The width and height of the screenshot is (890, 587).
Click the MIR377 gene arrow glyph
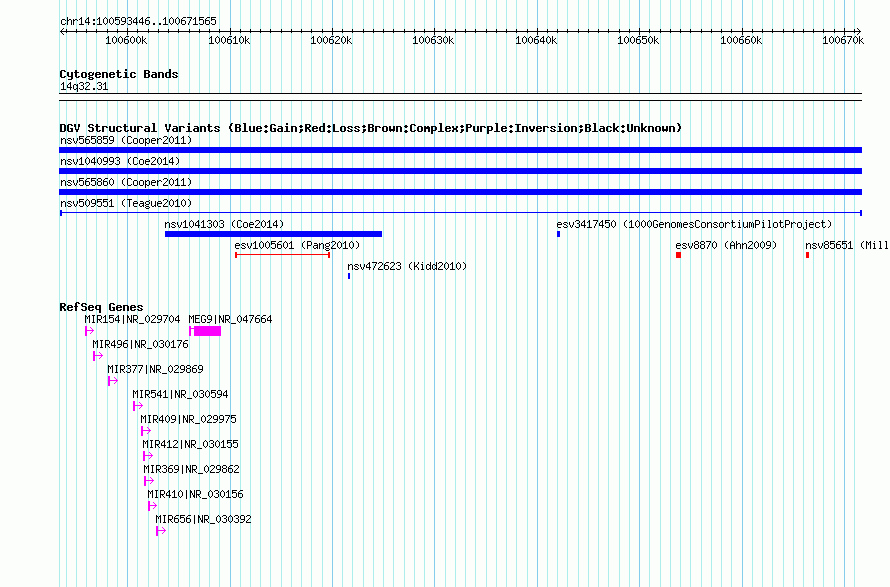112,381
